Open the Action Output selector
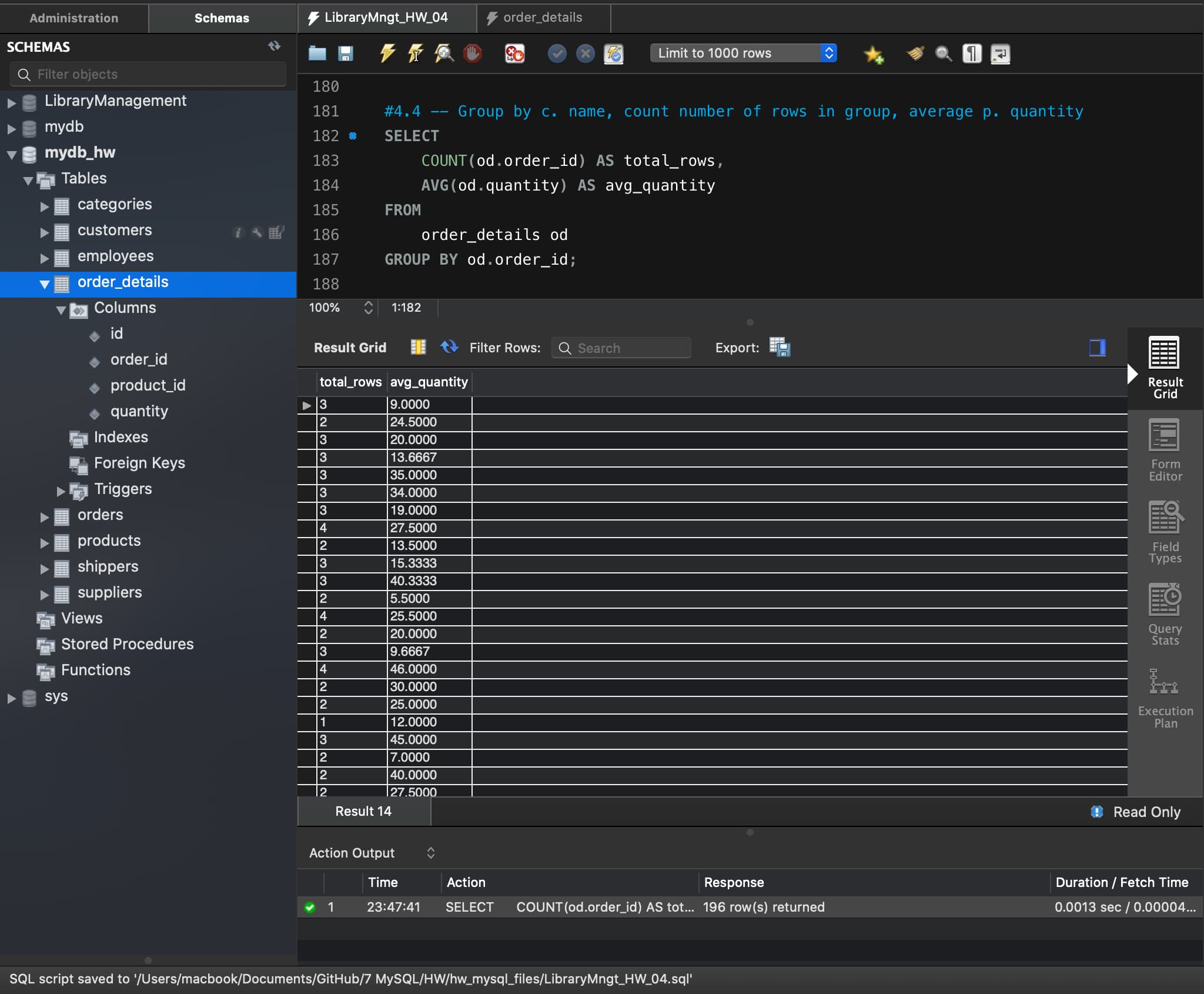This screenshot has height=994, width=1204. tap(372, 853)
